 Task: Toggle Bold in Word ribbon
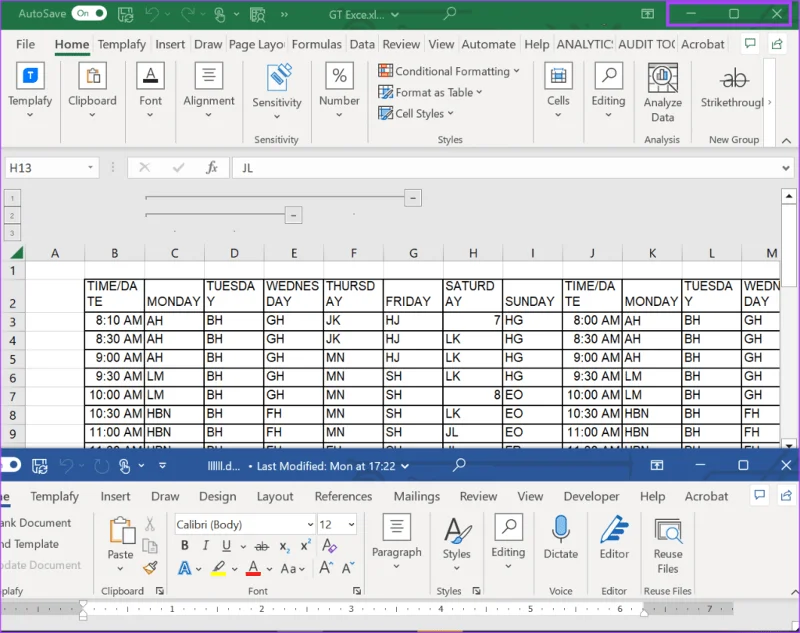click(185, 546)
